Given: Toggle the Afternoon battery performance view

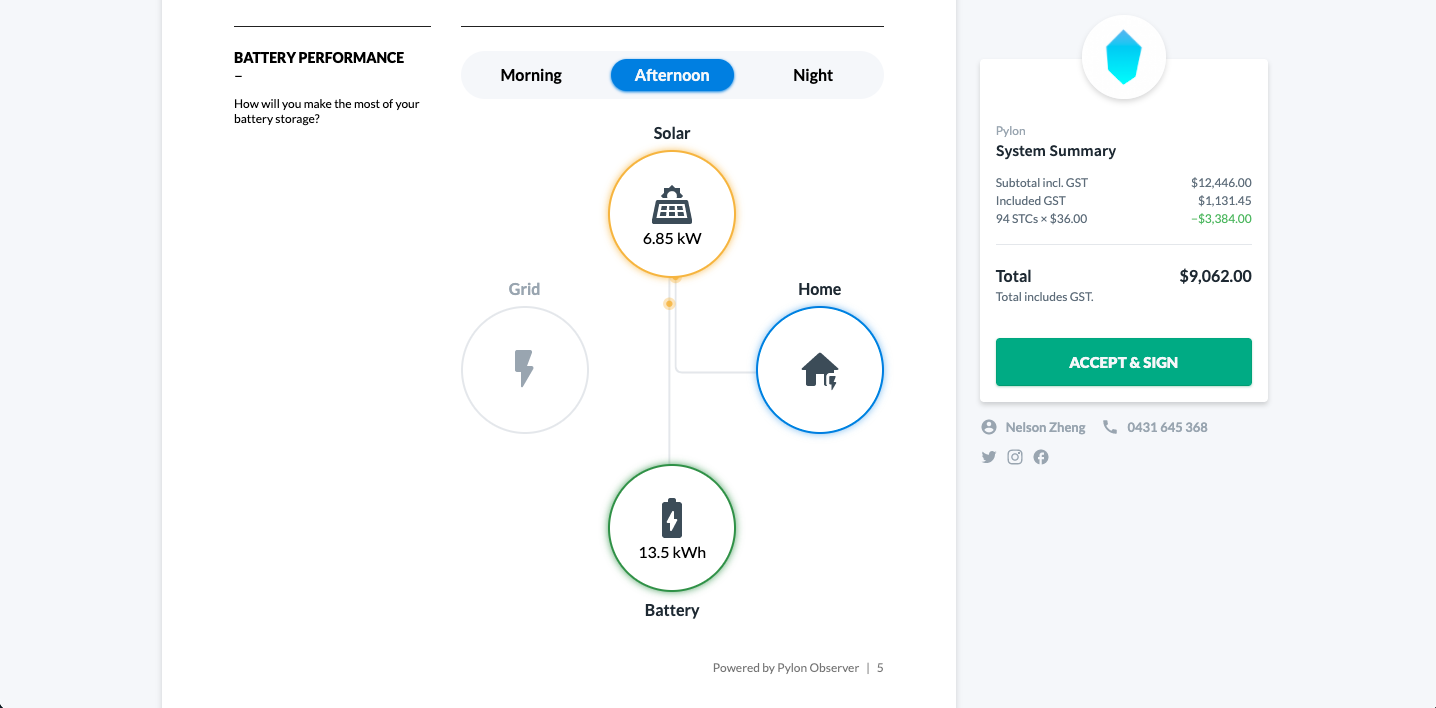Looking at the screenshot, I should coord(672,75).
